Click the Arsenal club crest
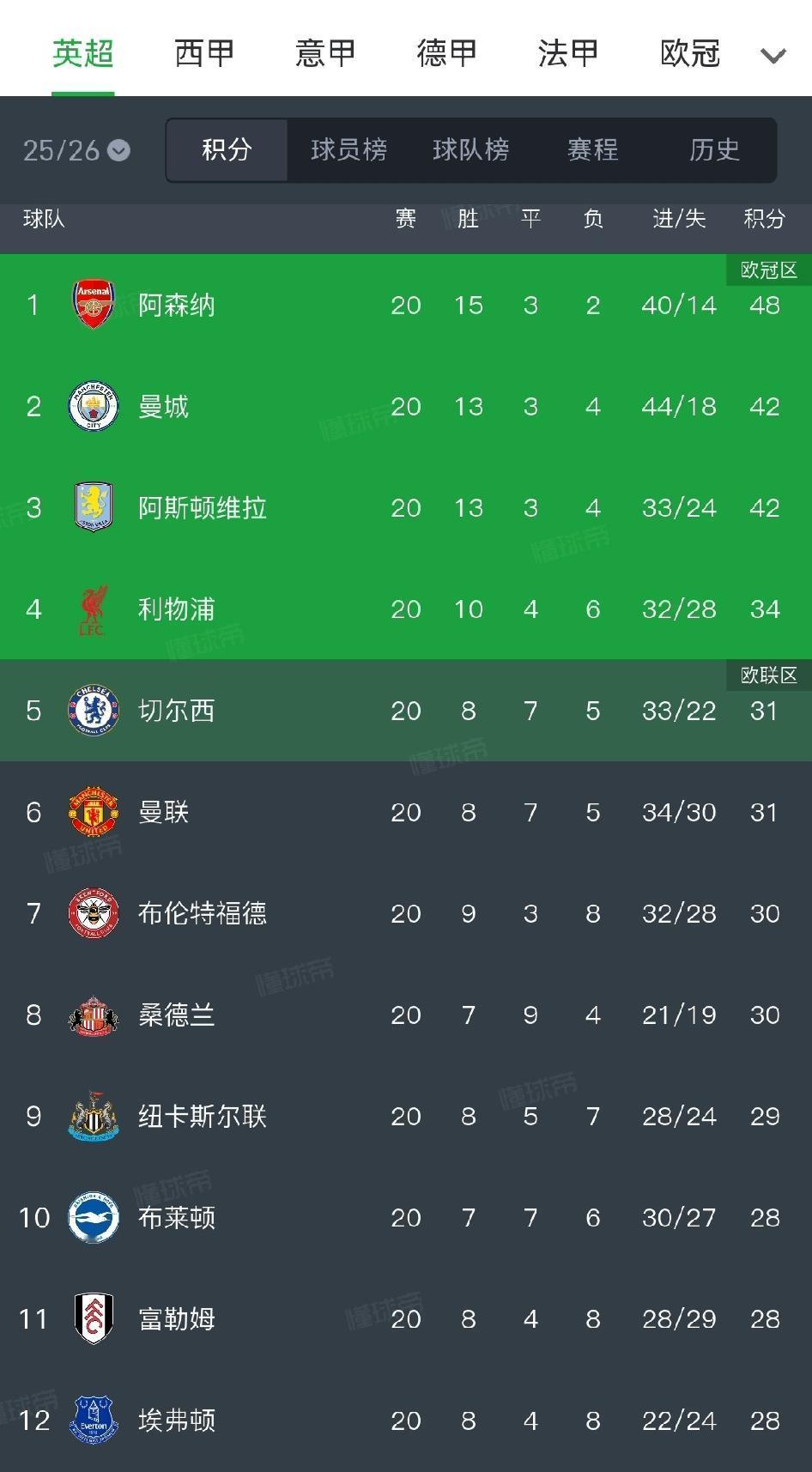 click(93, 305)
